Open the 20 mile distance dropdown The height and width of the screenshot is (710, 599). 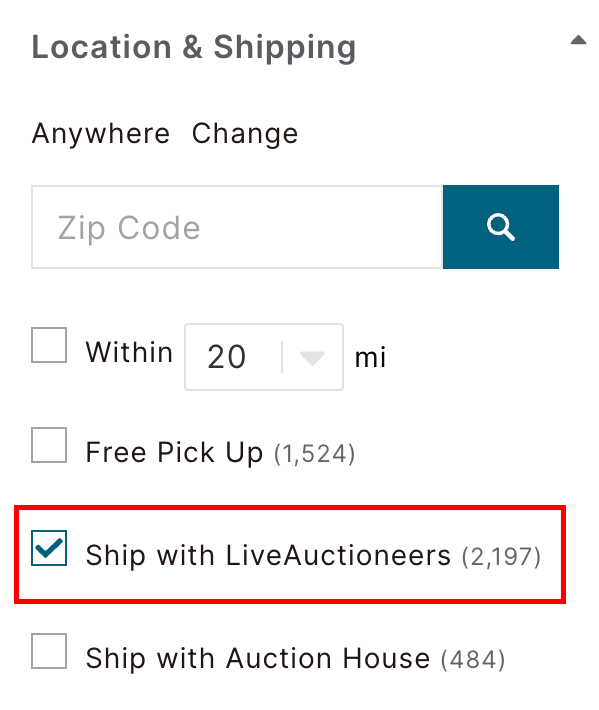click(264, 357)
